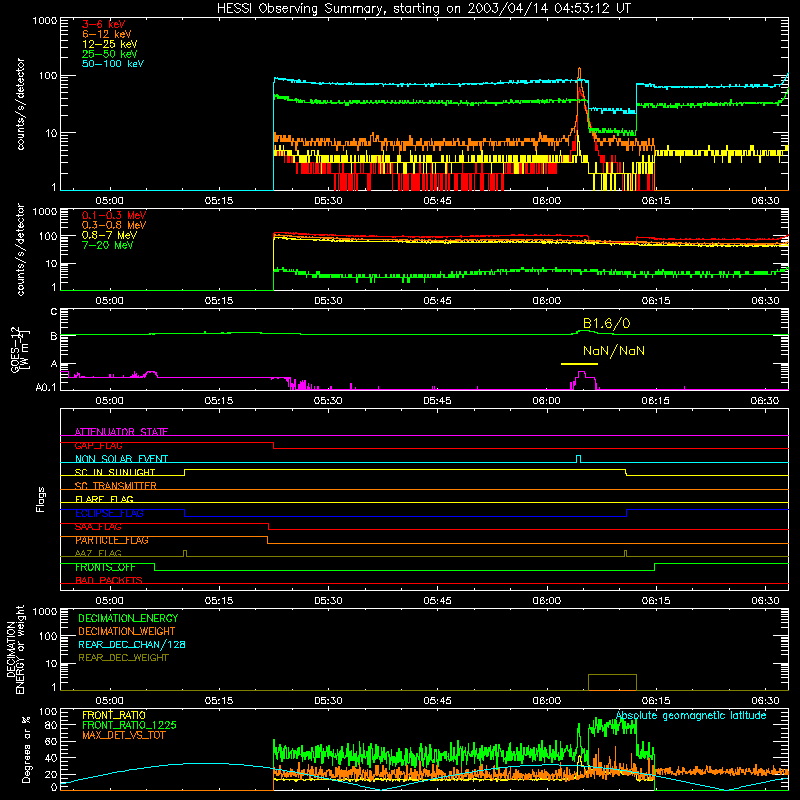Viewport: 800px width, 800px height.
Task: Click the PARTICLE_FLAG label
Action: [x=112, y=540]
